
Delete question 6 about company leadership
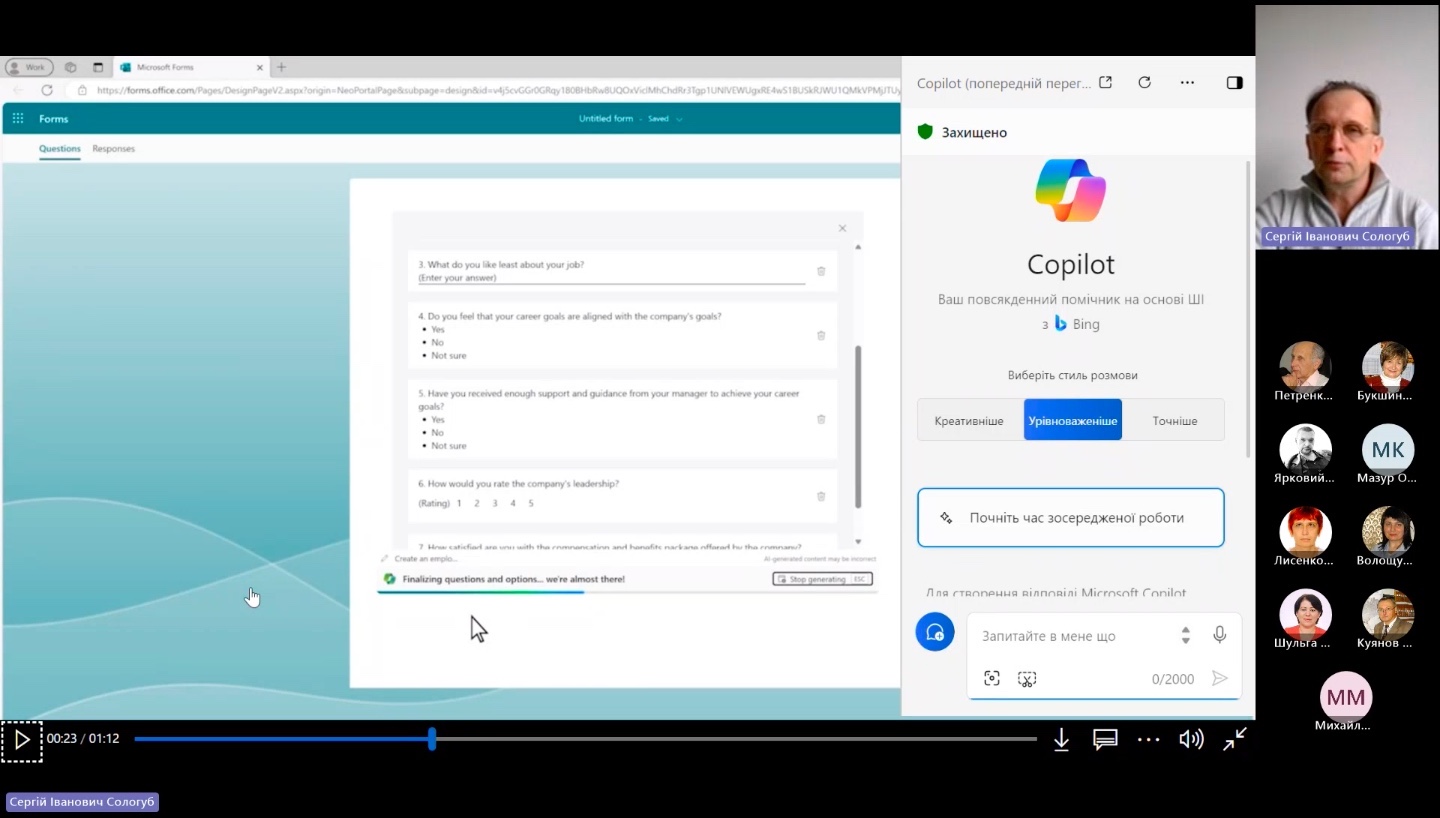[821, 496]
